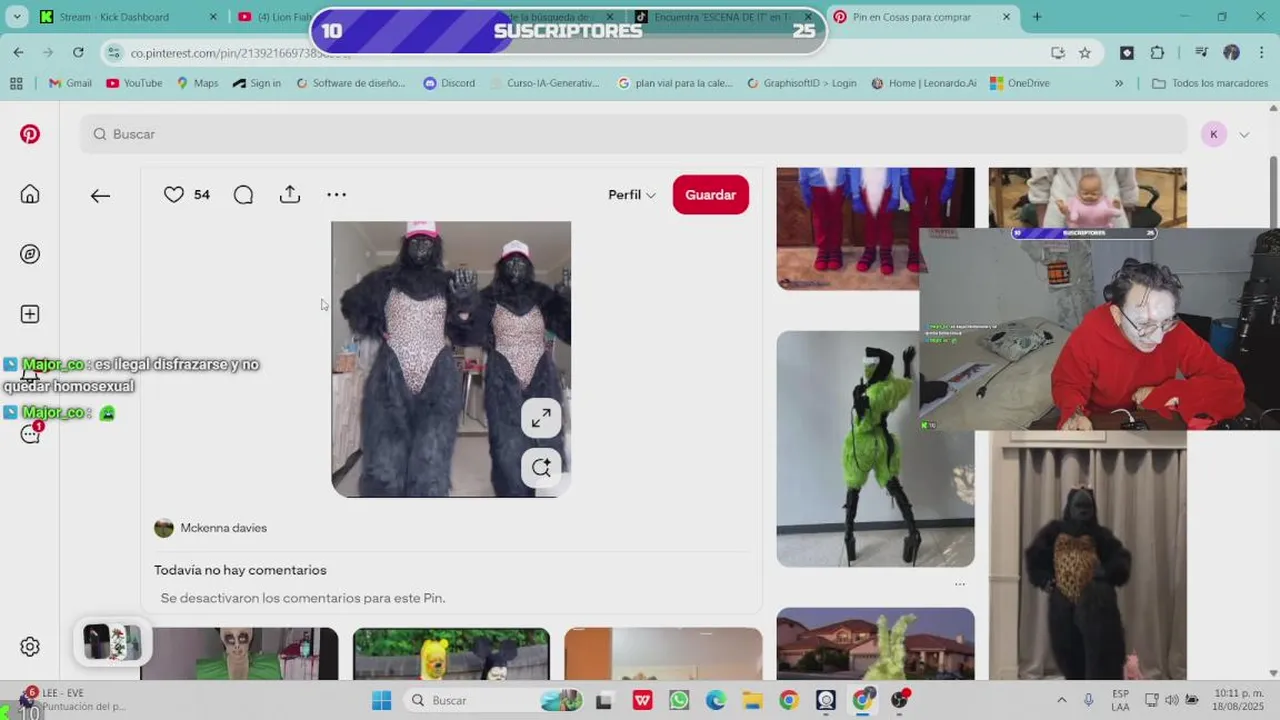The width and height of the screenshot is (1280, 720).
Task: Focus the Pinterest Buscar search field
Action: [x=634, y=134]
